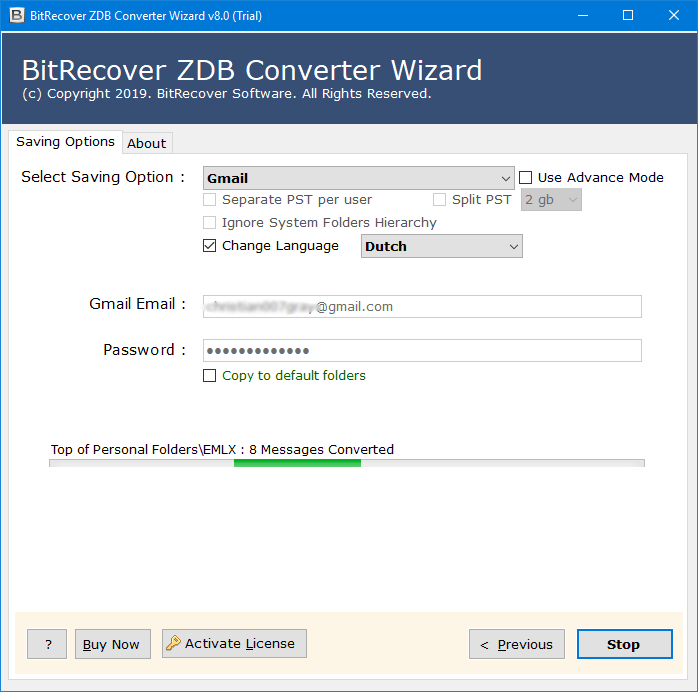Open the 2 gb split size dropdown
Screen dimensions: 698x692
coord(551,199)
